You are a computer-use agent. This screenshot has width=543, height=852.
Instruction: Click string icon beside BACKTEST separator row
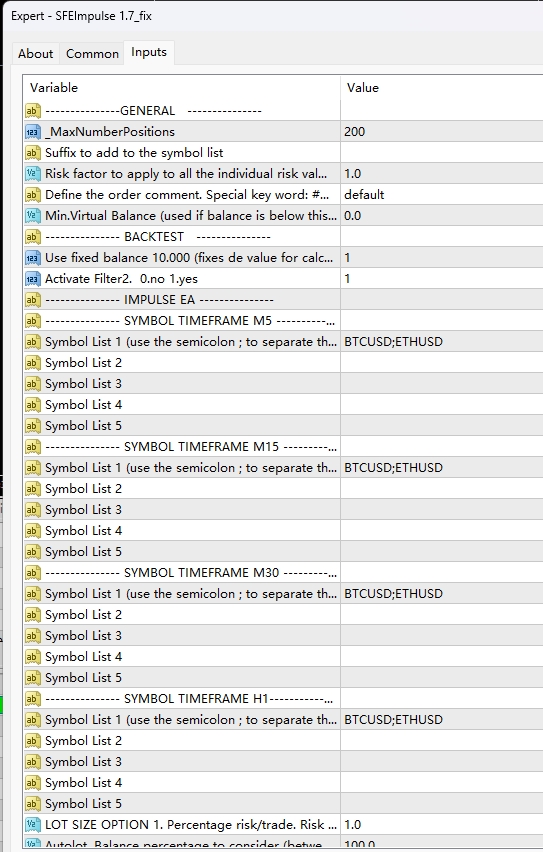pos(33,237)
